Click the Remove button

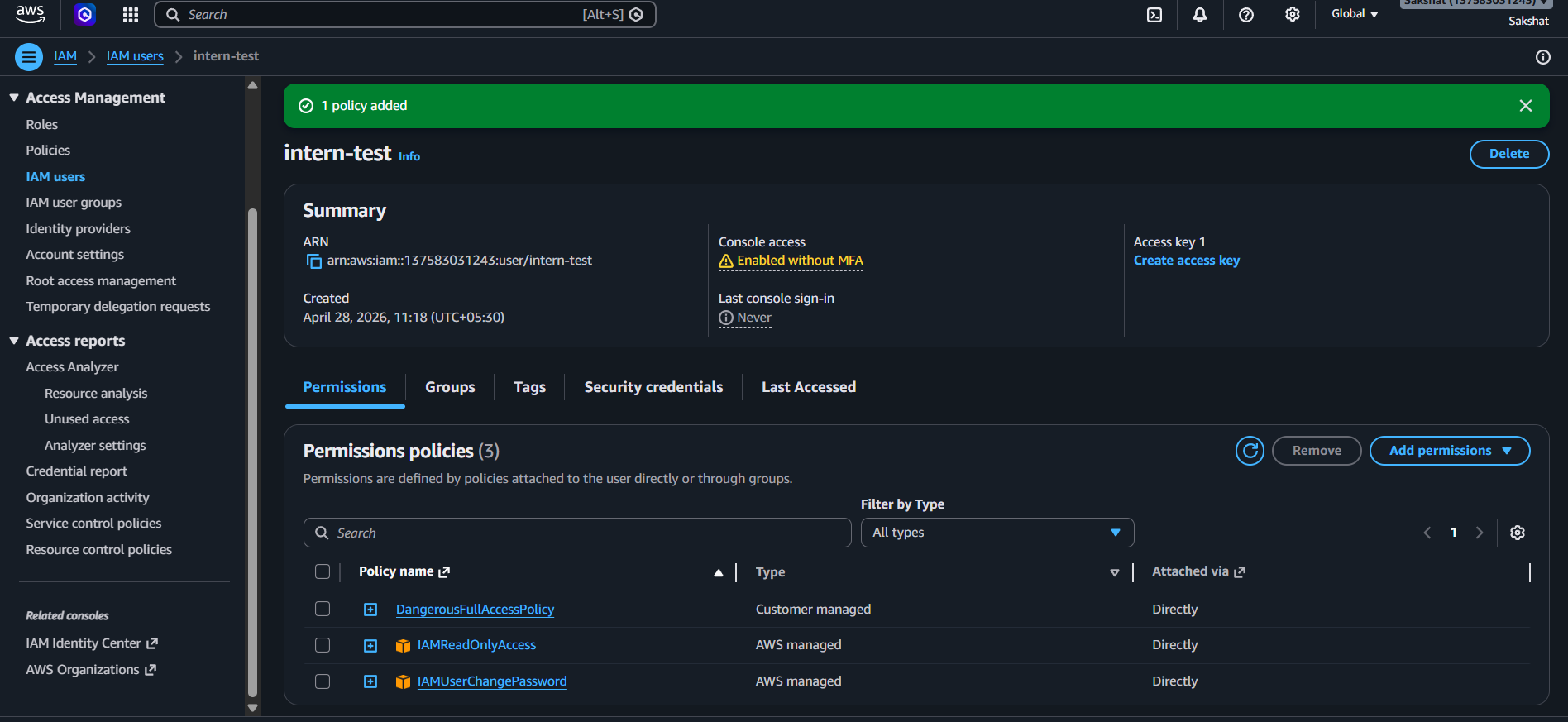click(x=1317, y=451)
